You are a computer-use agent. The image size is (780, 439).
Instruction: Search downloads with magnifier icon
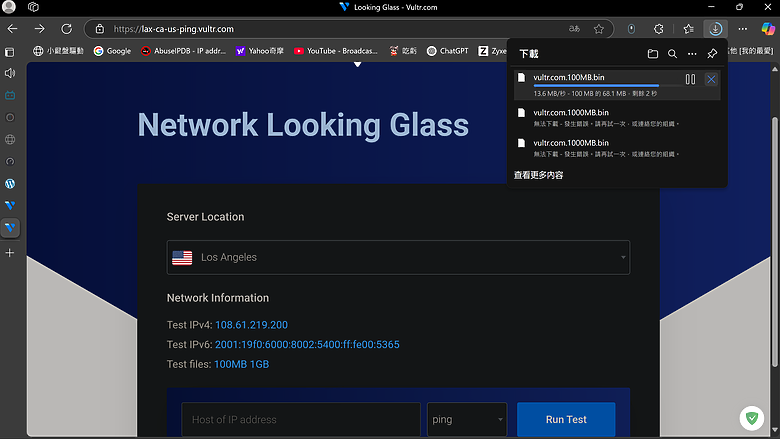tap(672, 54)
